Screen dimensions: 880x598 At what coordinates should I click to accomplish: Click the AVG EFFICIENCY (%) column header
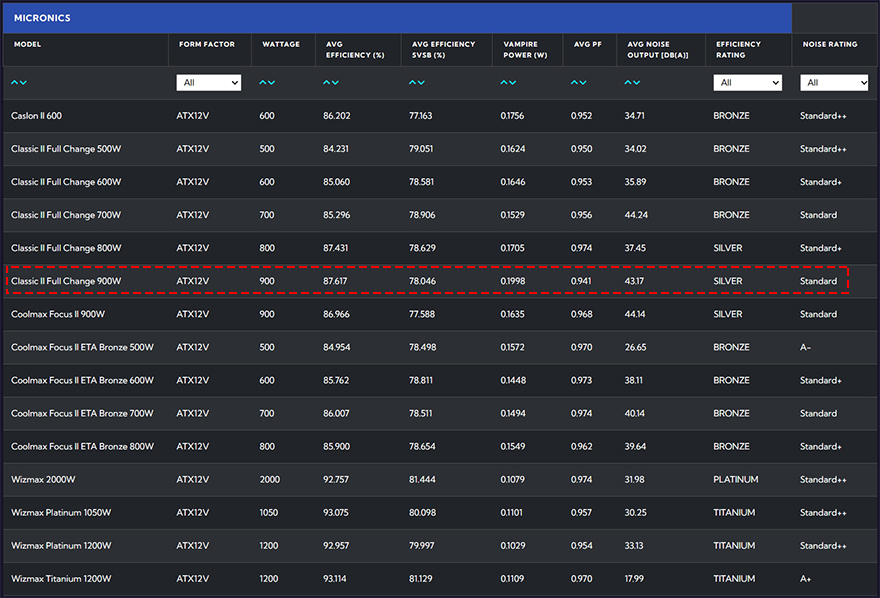click(355, 49)
